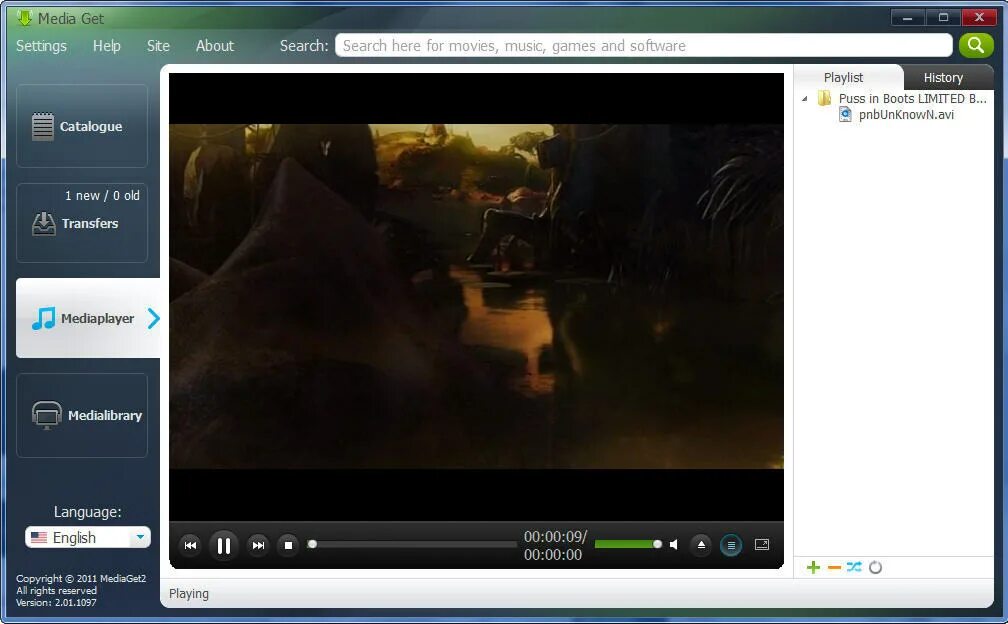Viewport: 1008px width, 624px height.
Task: Click the version 2.01.1097 text
Action: 56,603
